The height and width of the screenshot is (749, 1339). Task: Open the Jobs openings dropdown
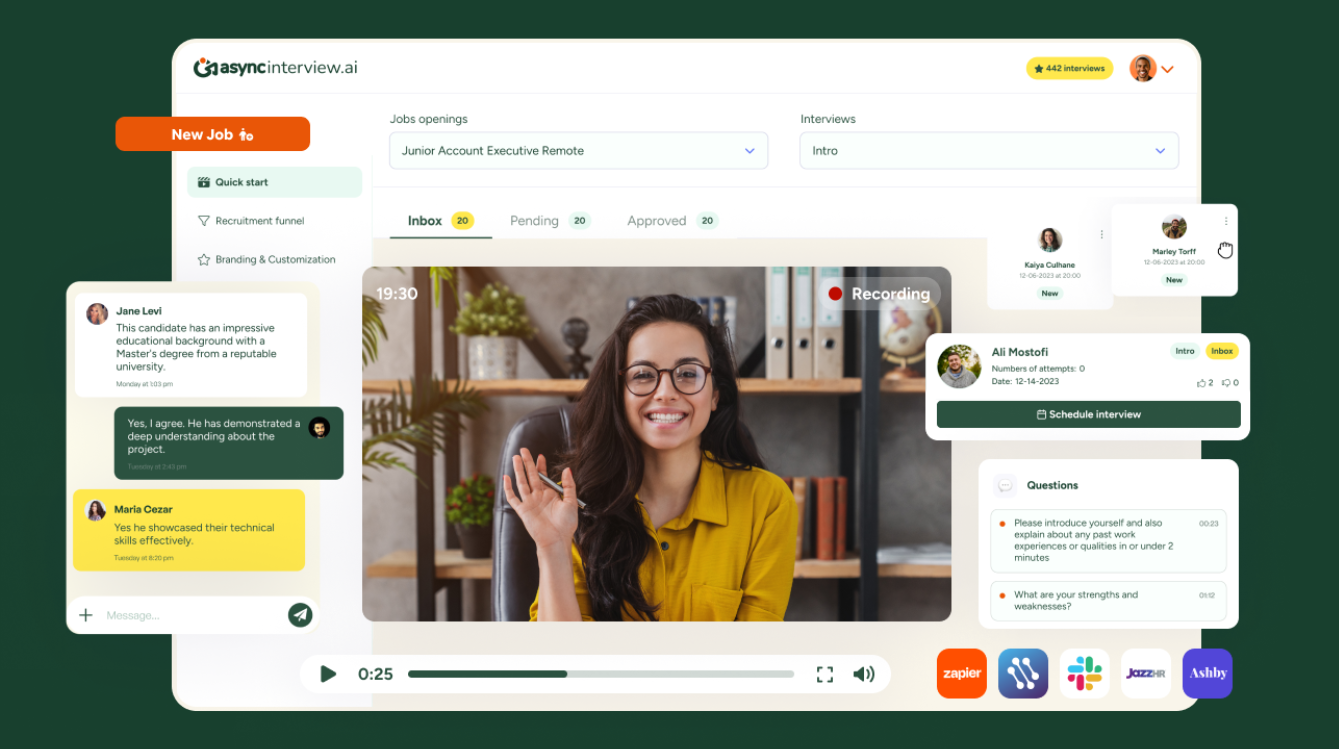pos(578,150)
